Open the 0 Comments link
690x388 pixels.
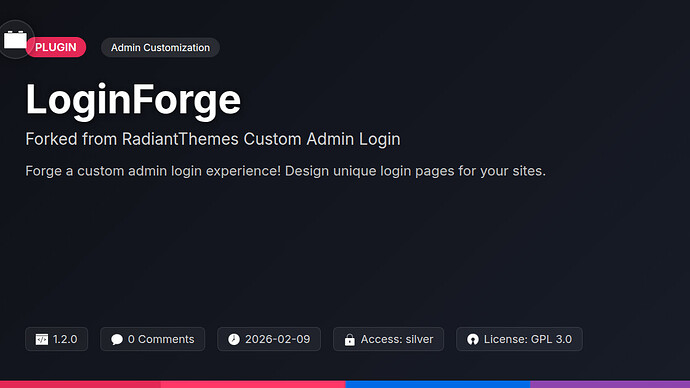[153, 339]
